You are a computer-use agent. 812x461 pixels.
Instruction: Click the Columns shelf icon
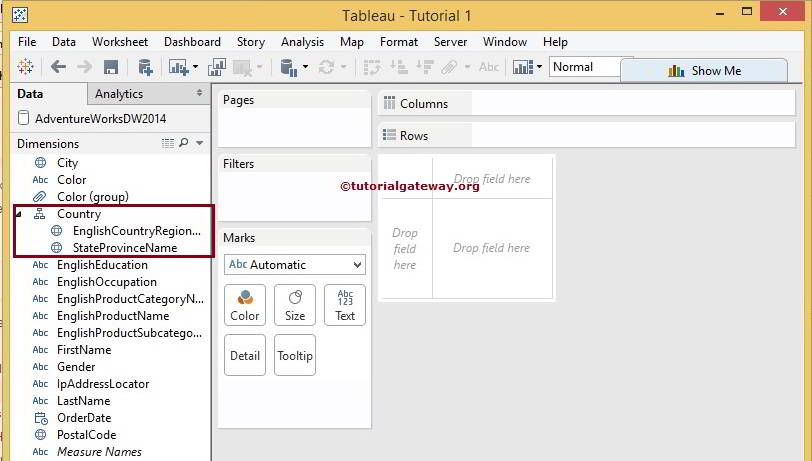tap(389, 103)
